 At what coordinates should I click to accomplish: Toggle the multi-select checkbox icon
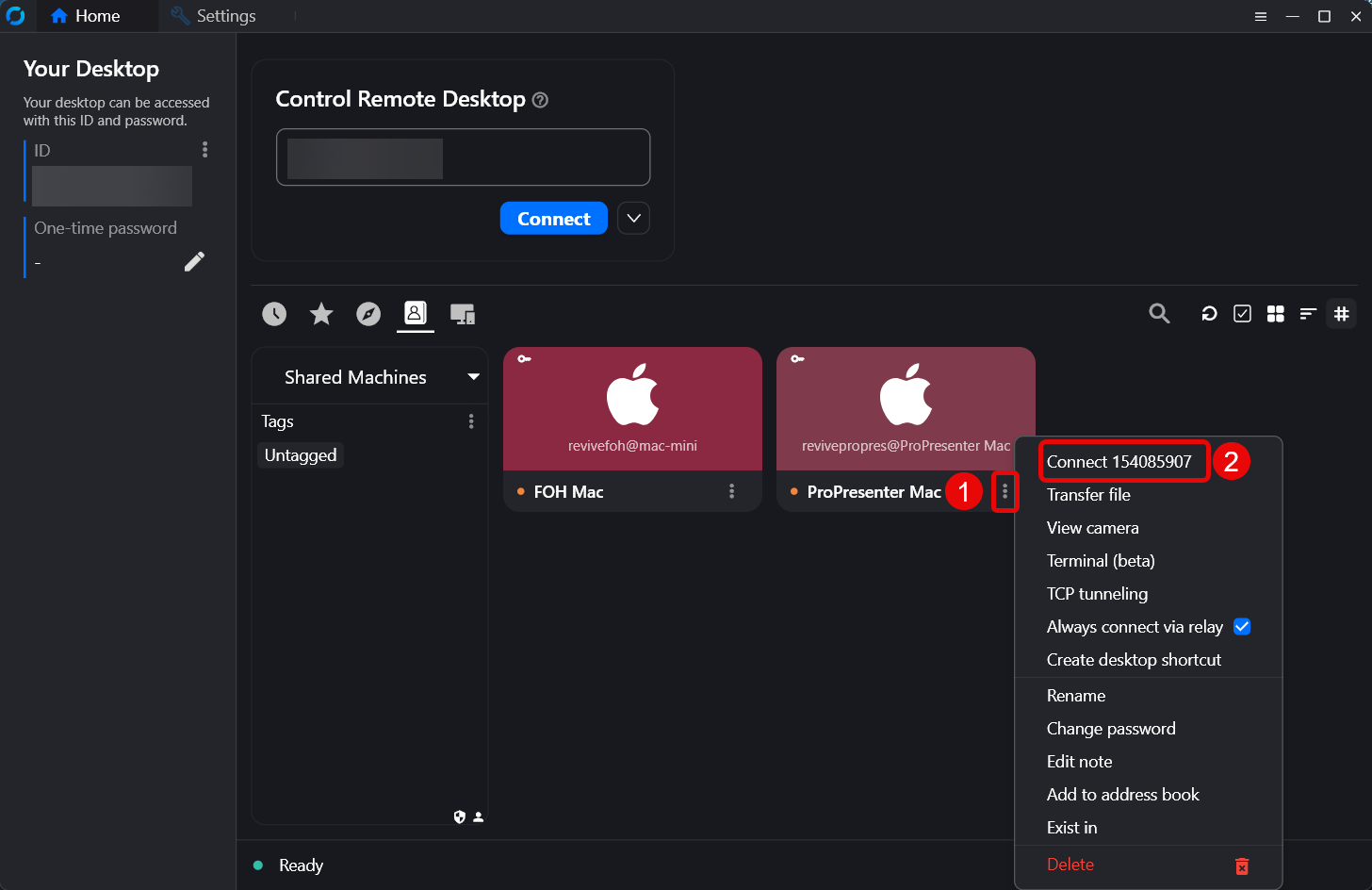coord(1242,314)
